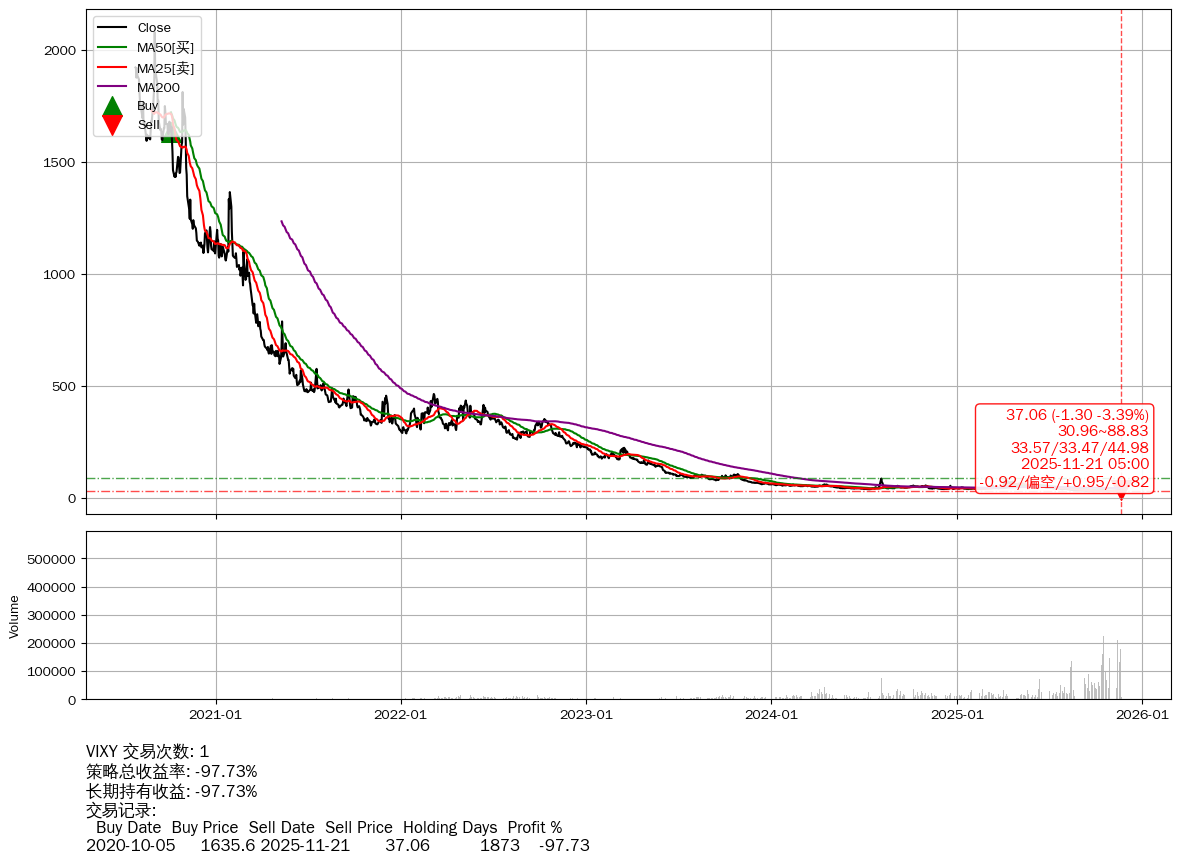Click the red price annotation box
The height and width of the screenshot is (863, 1180).
(1064, 448)
